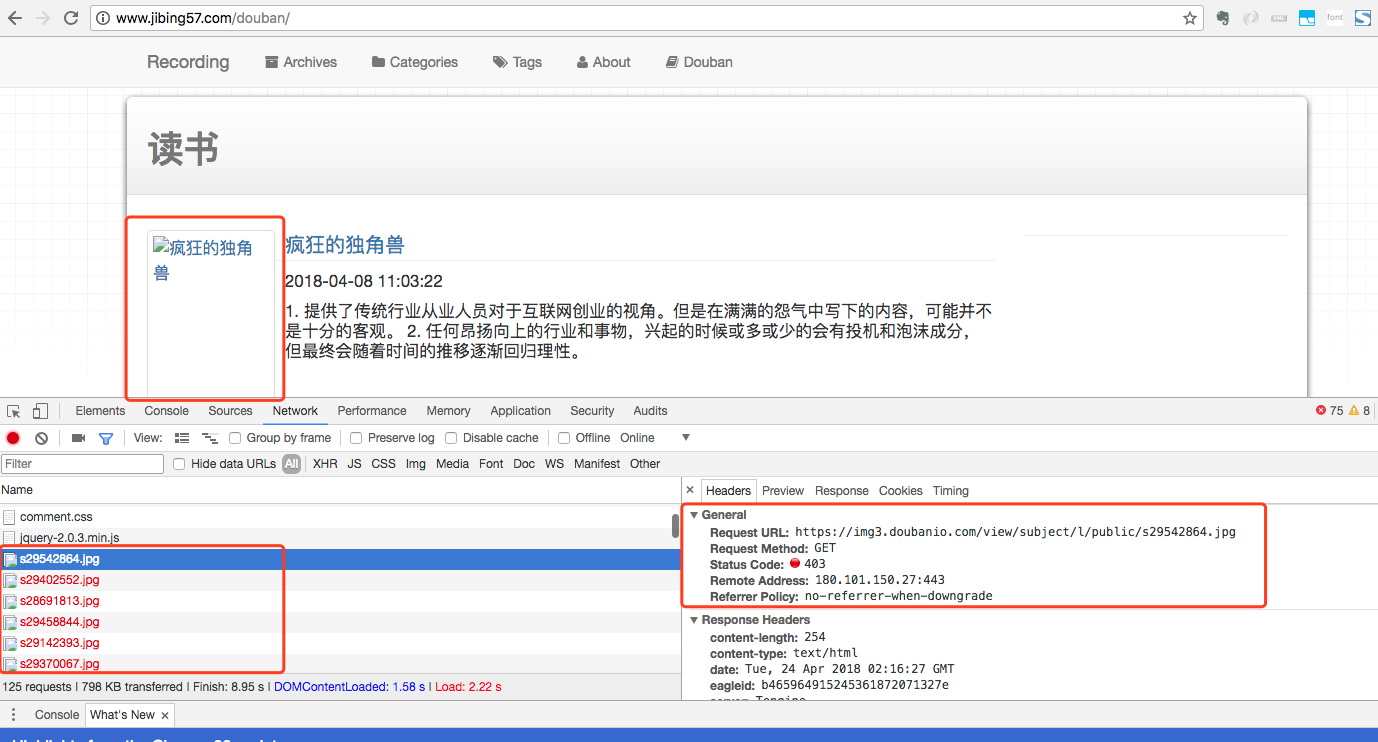1378x742 pixels.
Task: Open the Tags nav link
Action: 517,62
